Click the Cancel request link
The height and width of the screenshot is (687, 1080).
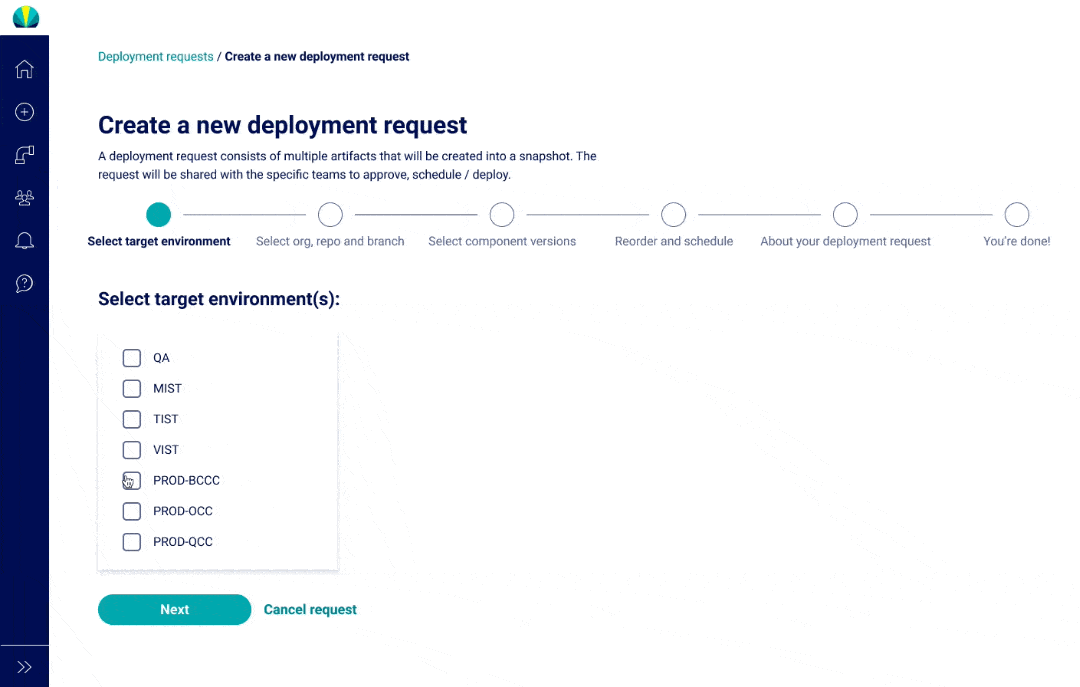[x=310, y=609]
